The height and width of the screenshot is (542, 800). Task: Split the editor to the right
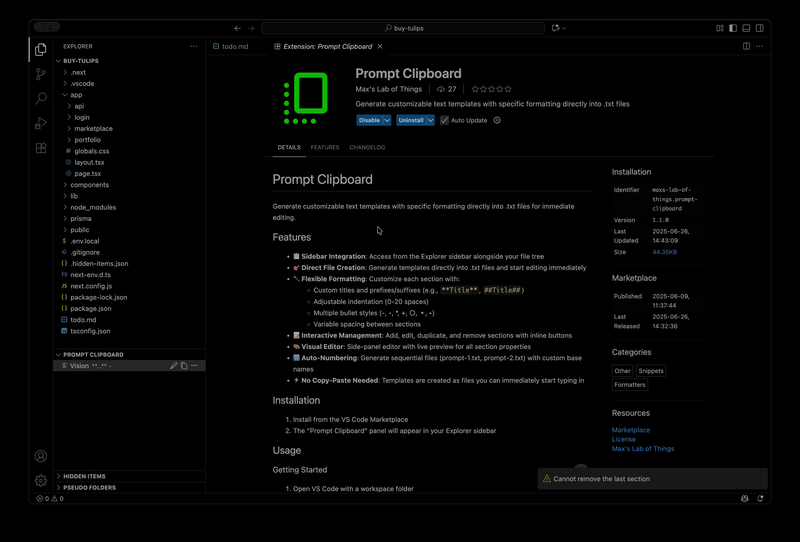tap(746, 46)
